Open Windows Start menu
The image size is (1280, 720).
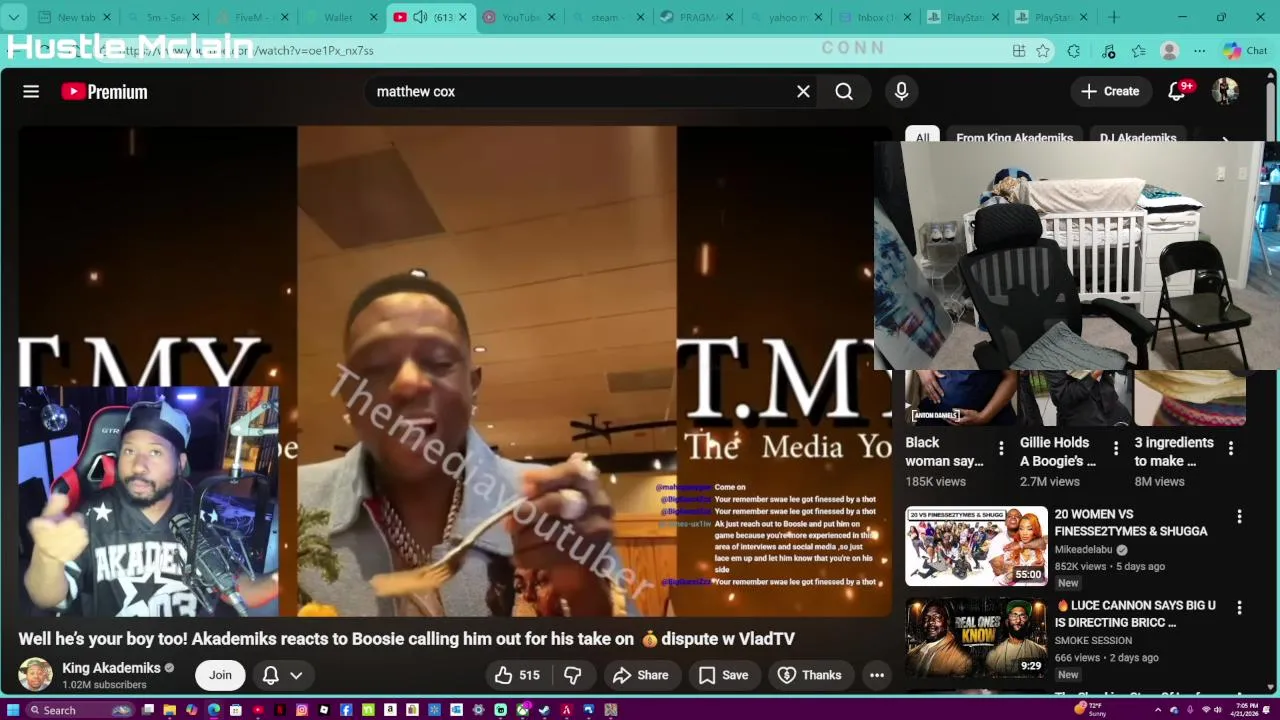pyautogui.click(x=13, y=710)
